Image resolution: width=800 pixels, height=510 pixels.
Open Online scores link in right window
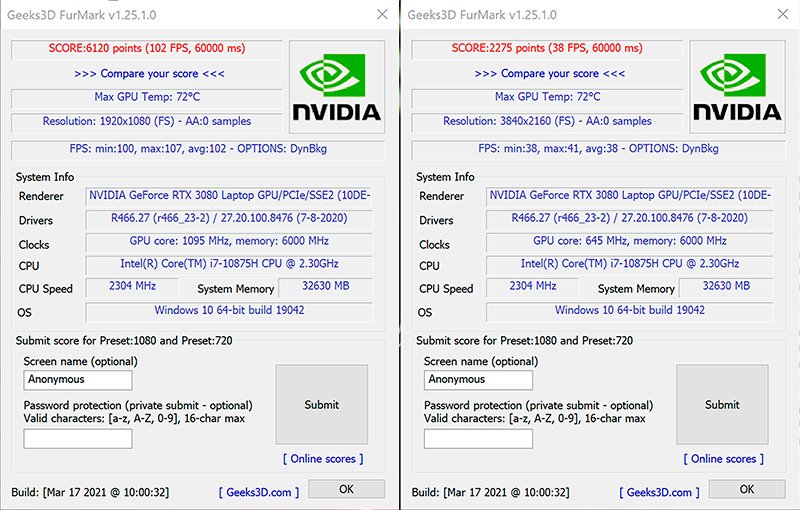tap(723, 458)
